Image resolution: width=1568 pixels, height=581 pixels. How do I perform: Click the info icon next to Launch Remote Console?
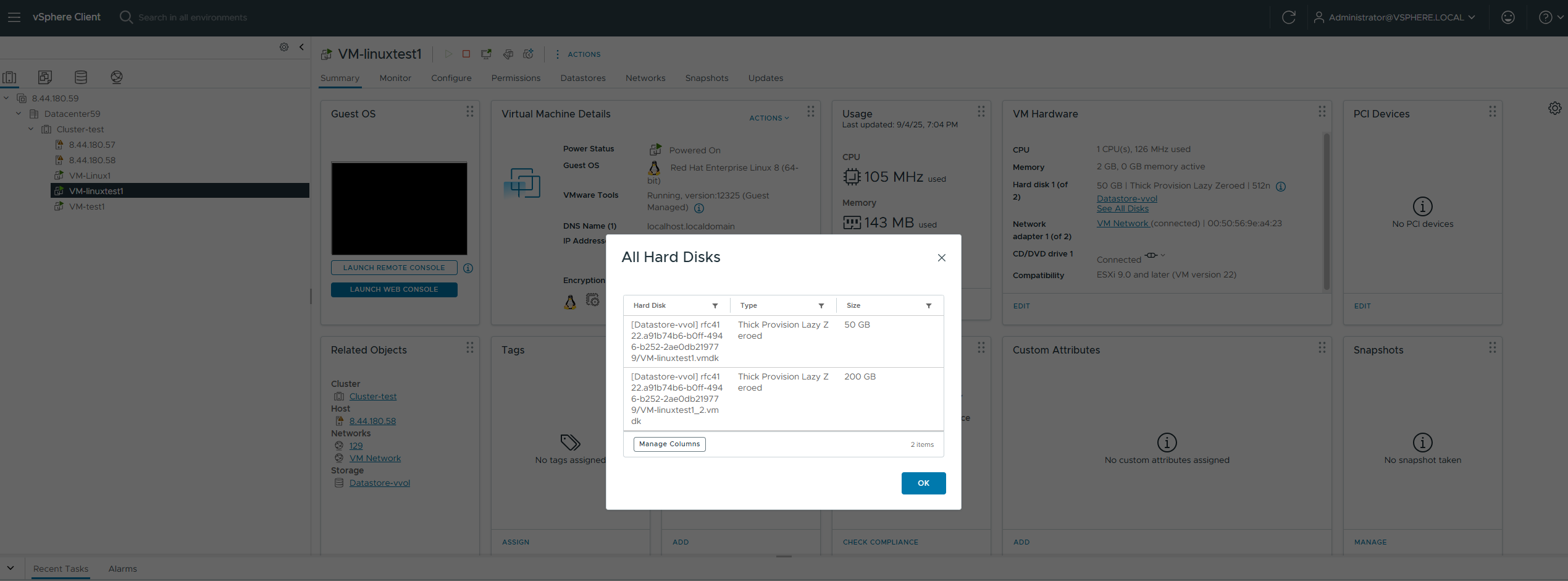click(468, 268)
